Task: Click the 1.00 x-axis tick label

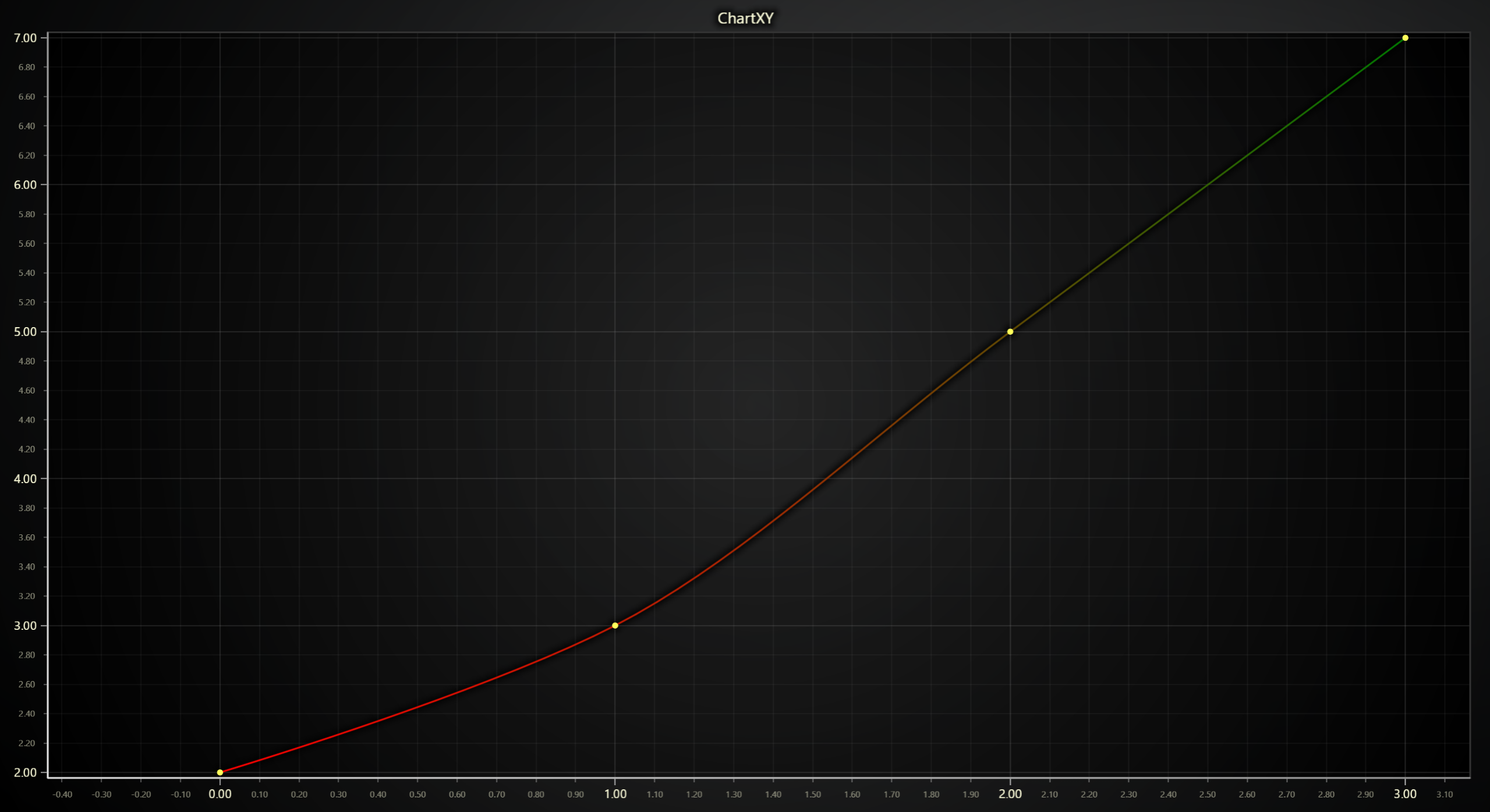Action: 615,793
